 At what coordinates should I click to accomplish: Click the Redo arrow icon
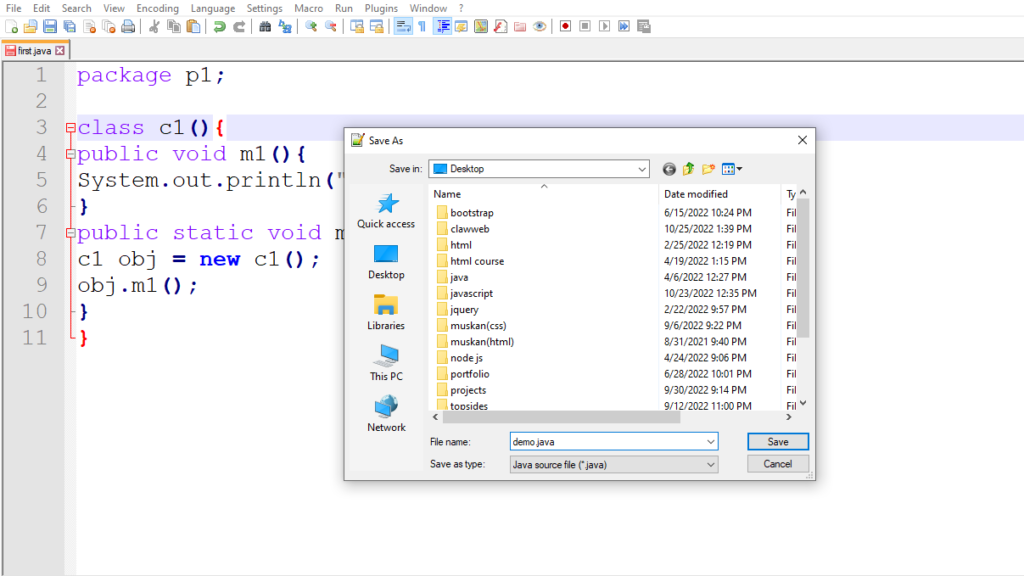[239, 27]
